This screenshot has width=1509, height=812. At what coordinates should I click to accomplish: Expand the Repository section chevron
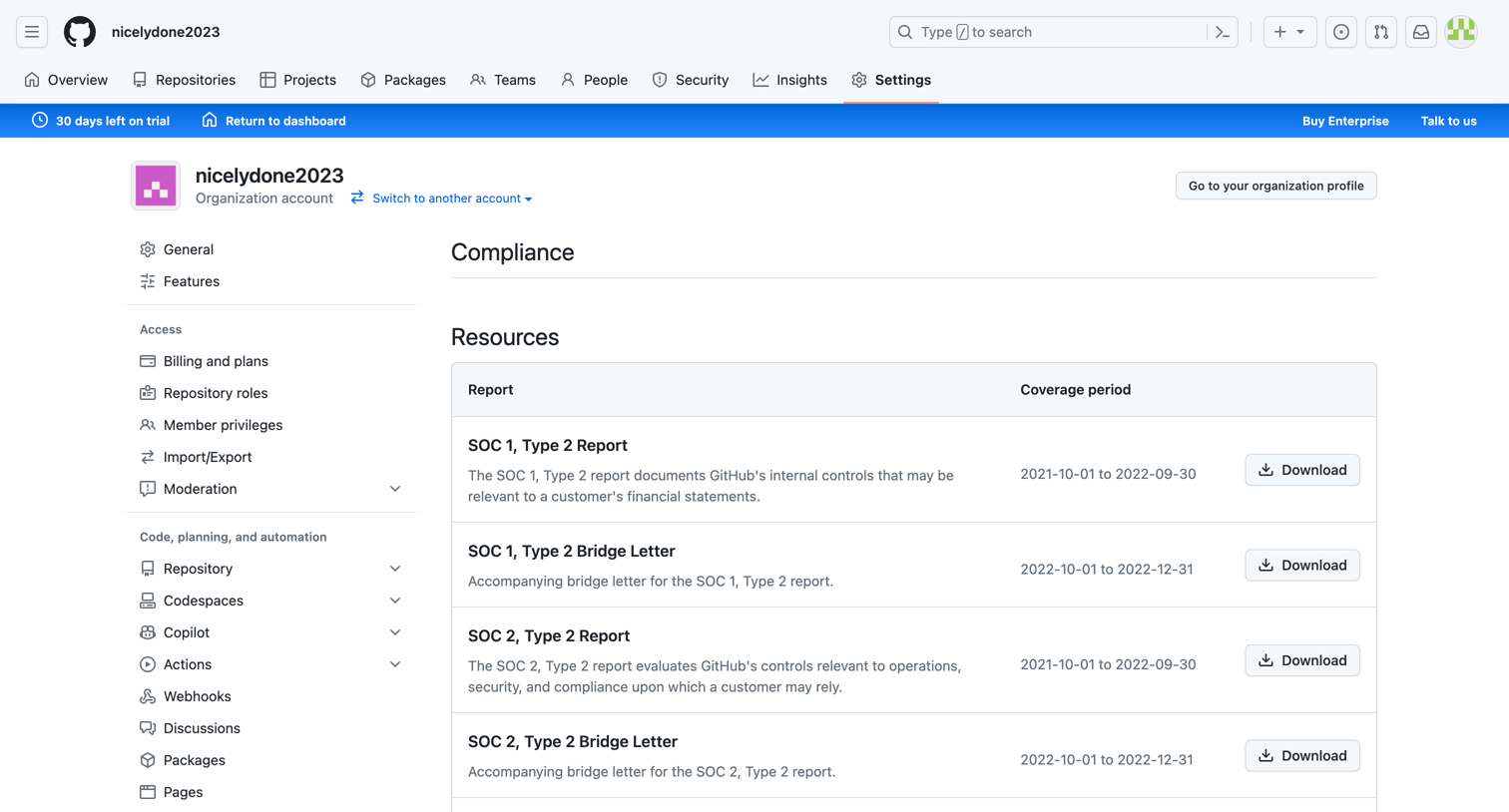(395, 569)
